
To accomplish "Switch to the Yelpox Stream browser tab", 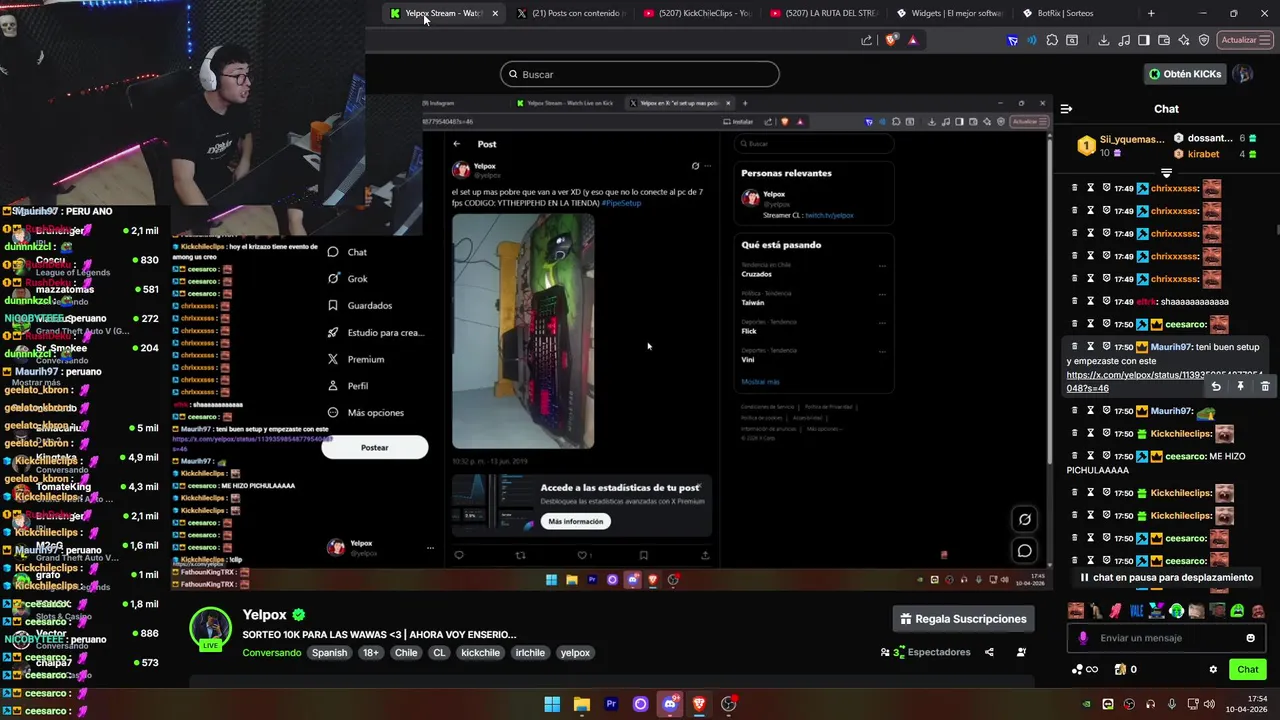I will pyautogui.click(x=442, y=13).
